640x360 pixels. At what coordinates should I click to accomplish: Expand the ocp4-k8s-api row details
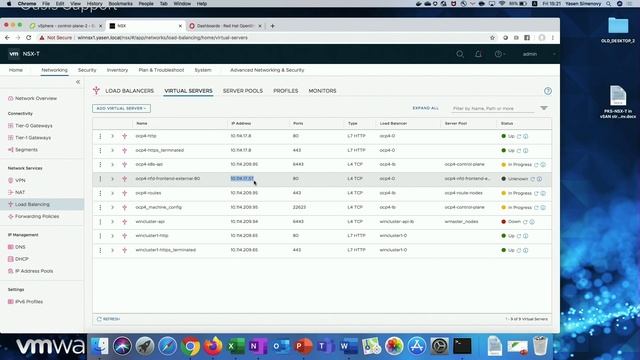113,164
